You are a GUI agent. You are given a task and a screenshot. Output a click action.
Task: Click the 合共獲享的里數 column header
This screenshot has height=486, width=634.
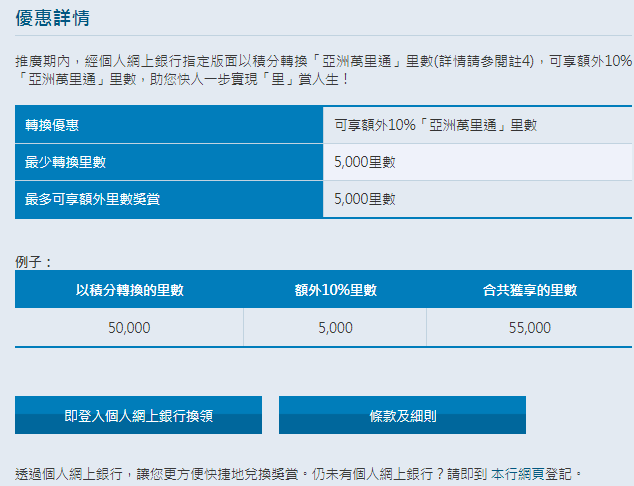click(529, 289)
